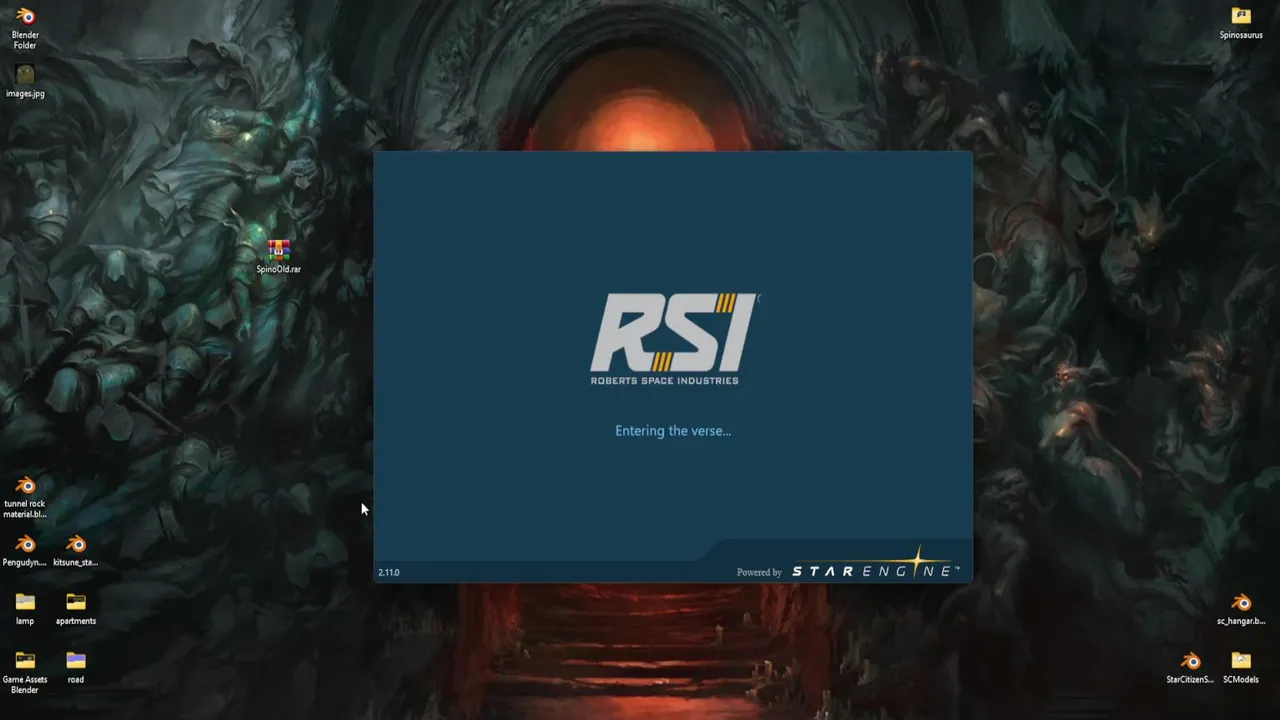The height and width of the screenshot is (720, 1280).
Task: Click the 'Entering the verse...' status text
Action: coord(673,431)
